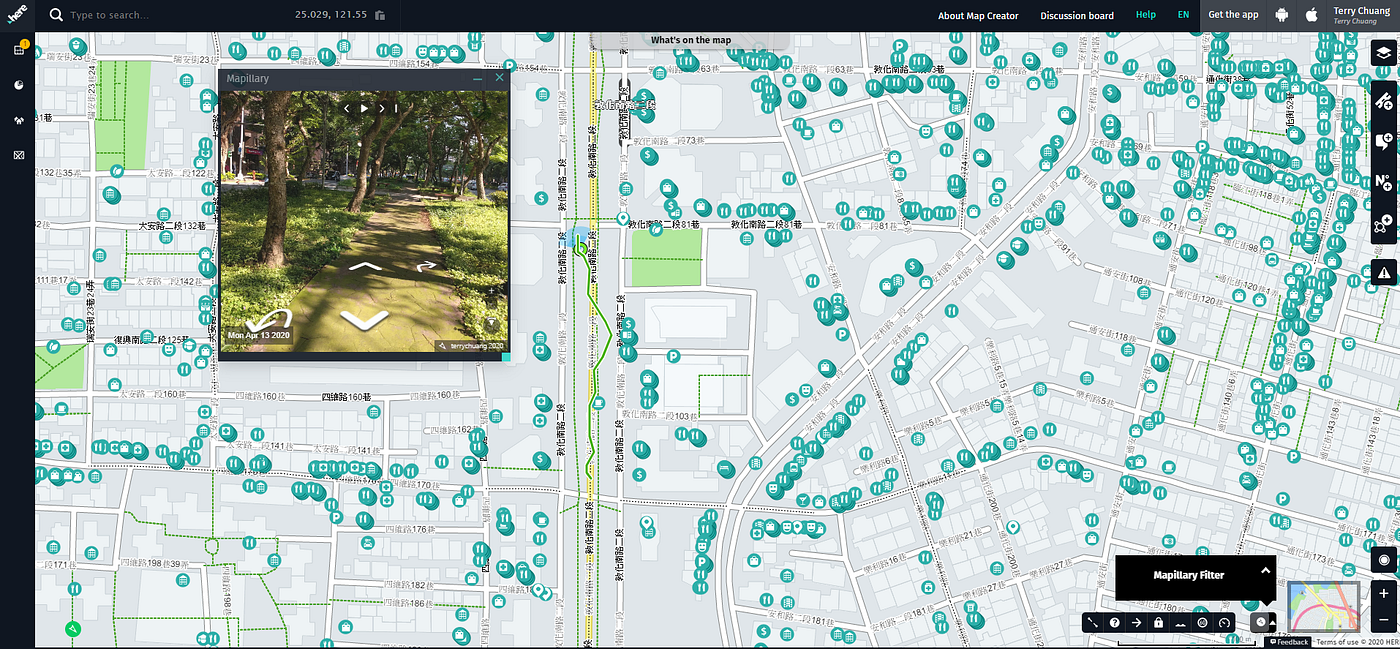Open the Discussion board link
This screenshot has height=649, width=1400.
point(1077,15)
